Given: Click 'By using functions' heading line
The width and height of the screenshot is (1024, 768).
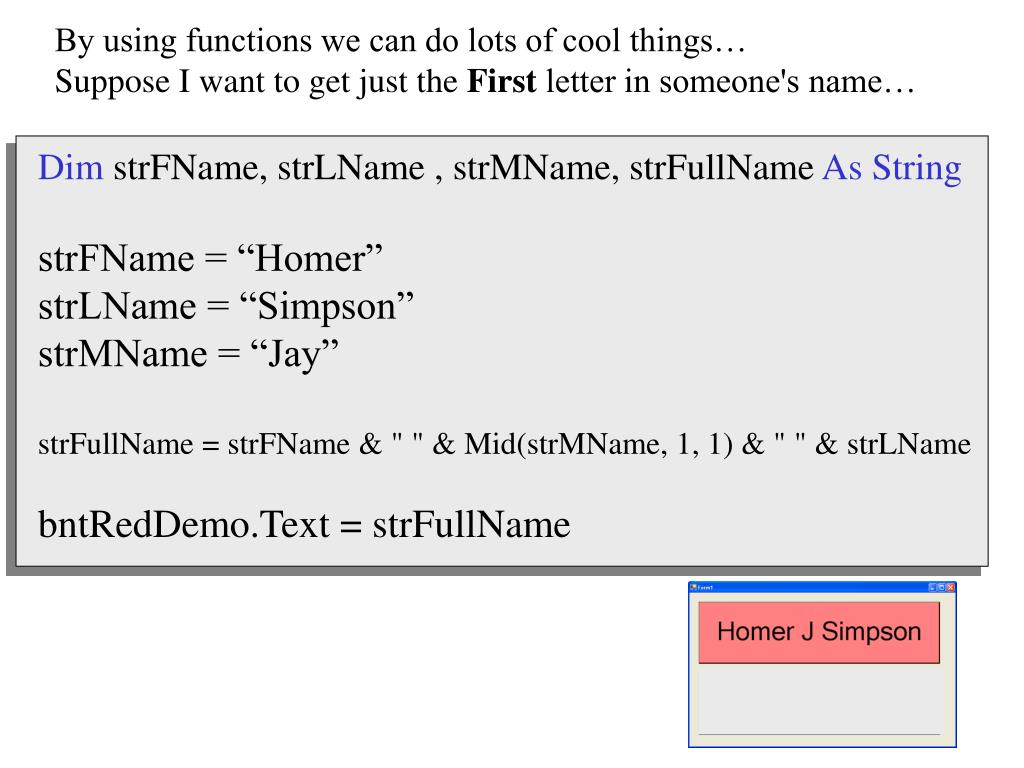Looking at the screenshot, I should coord(400,41).
